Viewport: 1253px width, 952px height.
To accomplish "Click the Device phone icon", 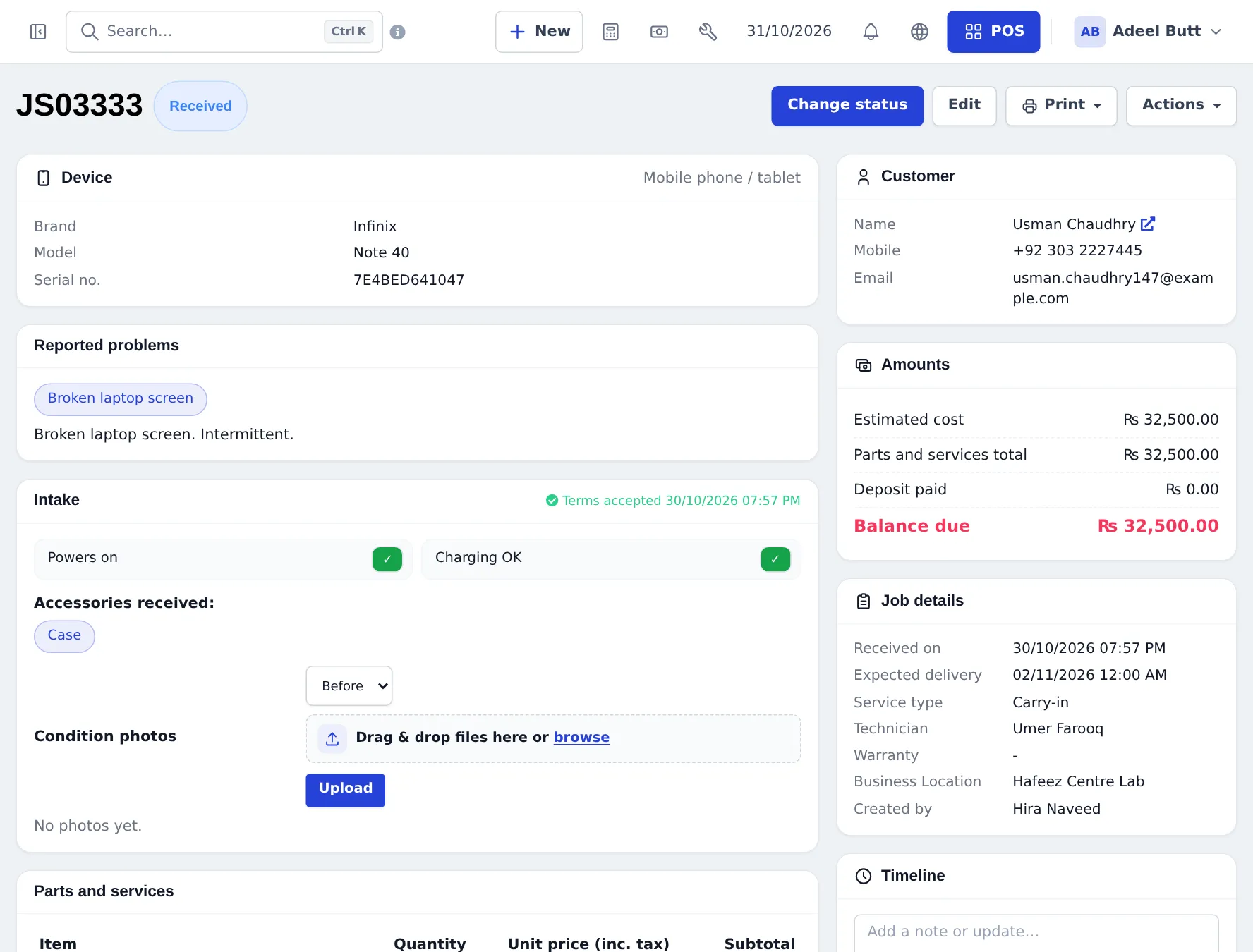I will pyautogui.click(x=44, y=178).
